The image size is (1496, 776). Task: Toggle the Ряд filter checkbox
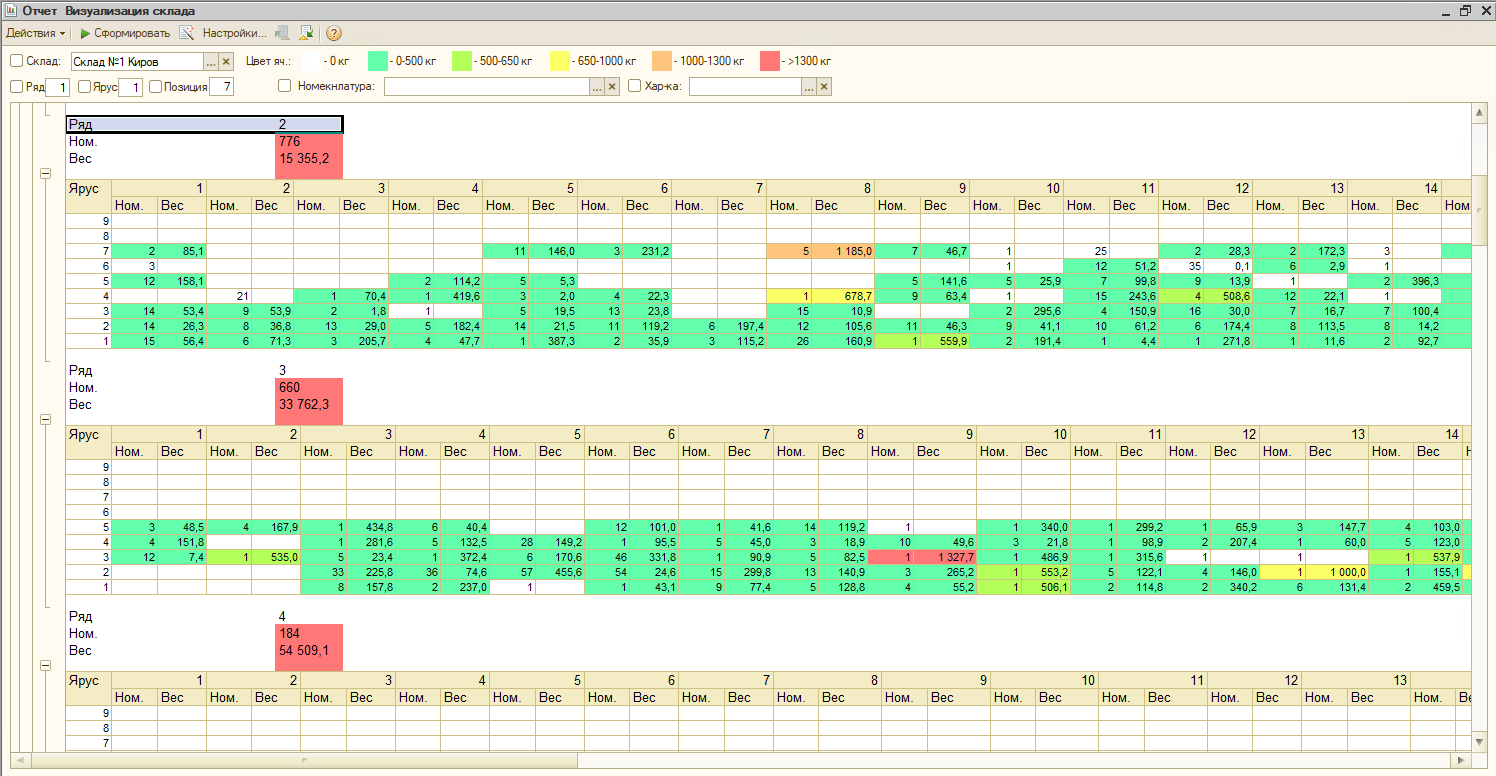click(x=16, y=87)
